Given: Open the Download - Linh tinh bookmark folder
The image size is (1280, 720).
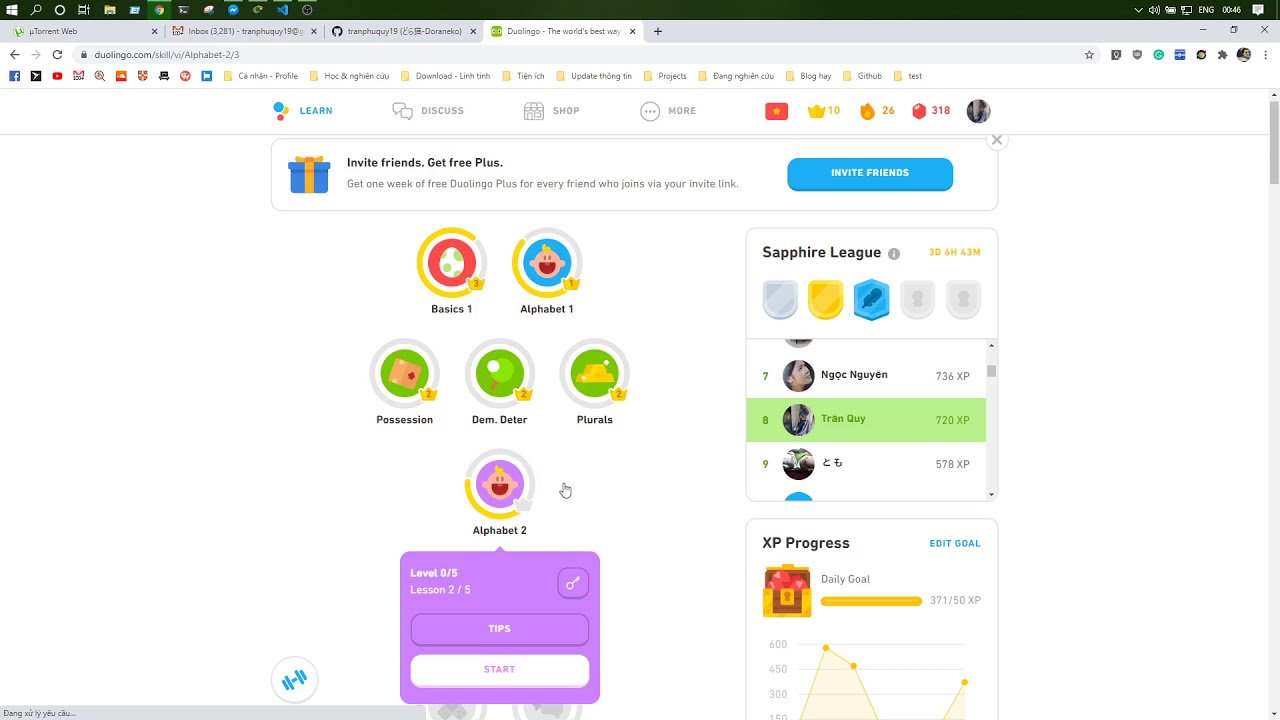Looking at the screenshot, I should click(445, 76).
